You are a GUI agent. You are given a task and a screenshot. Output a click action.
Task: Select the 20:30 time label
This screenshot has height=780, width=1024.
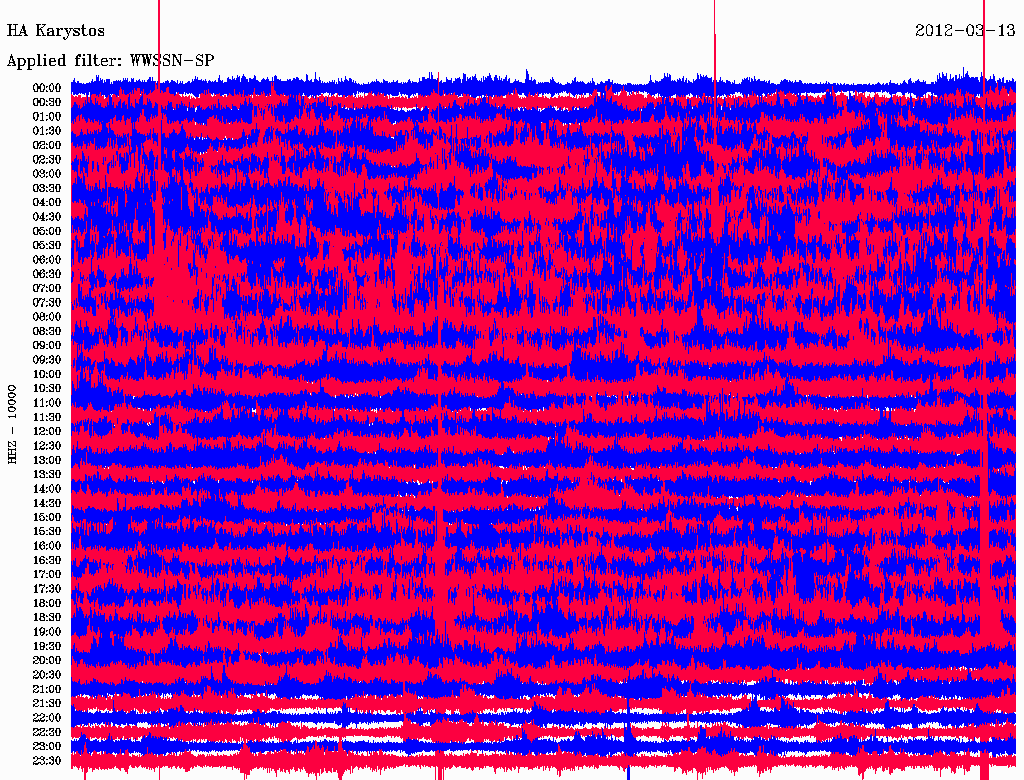click(x=47, y=675)
